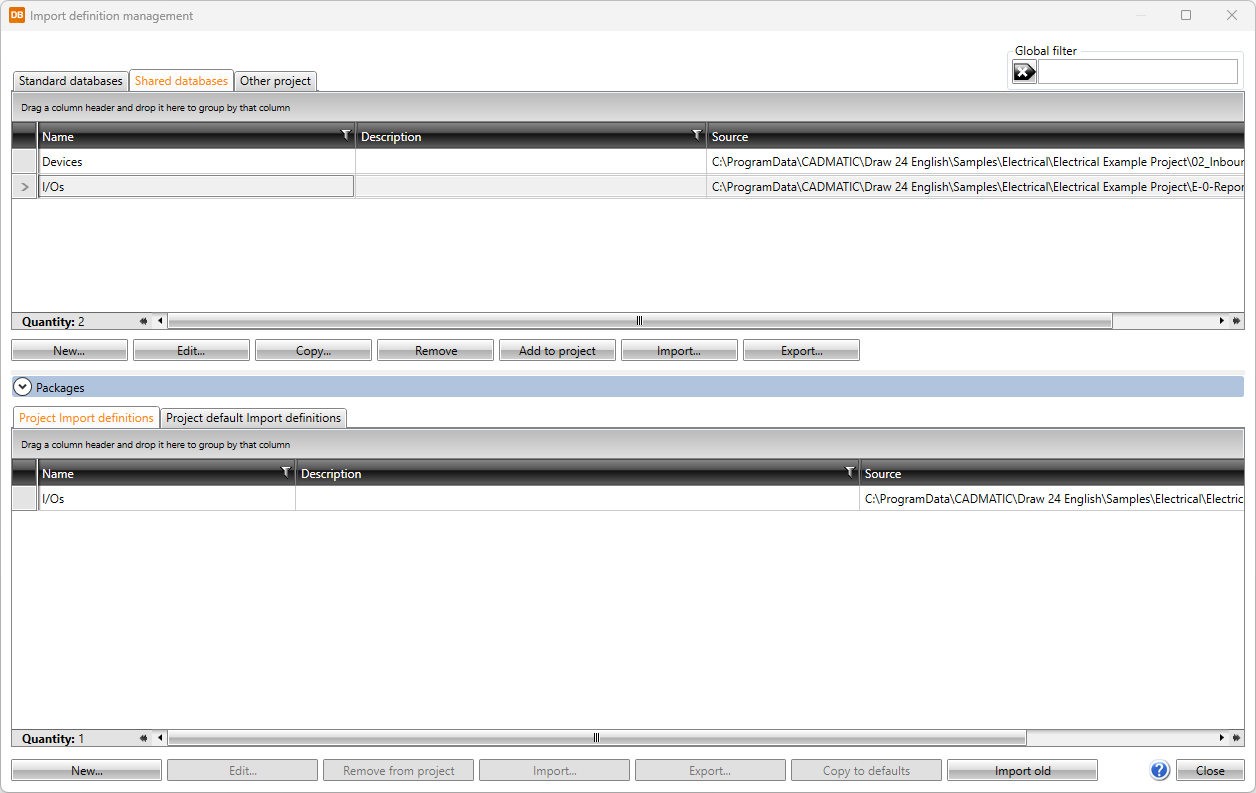The height and width of the screenshot is (793, 1256).
Task: Switch to Project default Import definitions tab
Action: tap(253, 418)
